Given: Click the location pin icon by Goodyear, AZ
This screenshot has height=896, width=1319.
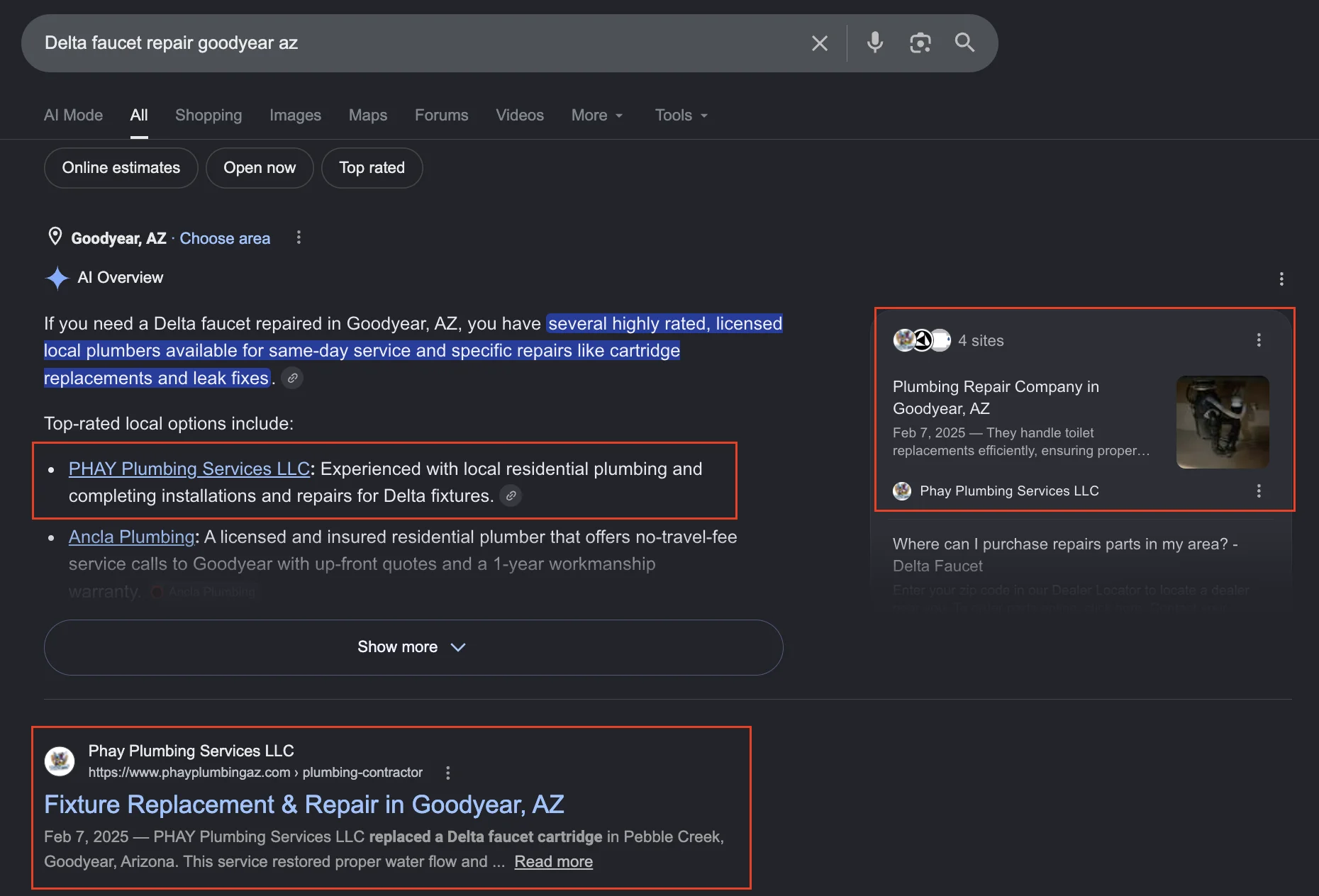Looking at the screenshot, I should [x=55, y=237].
